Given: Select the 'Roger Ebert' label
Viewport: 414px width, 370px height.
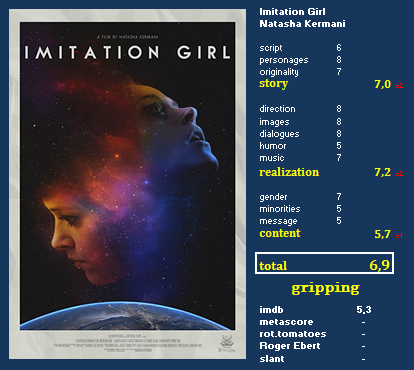Looking at the screenshot, I should click(290, 346).
